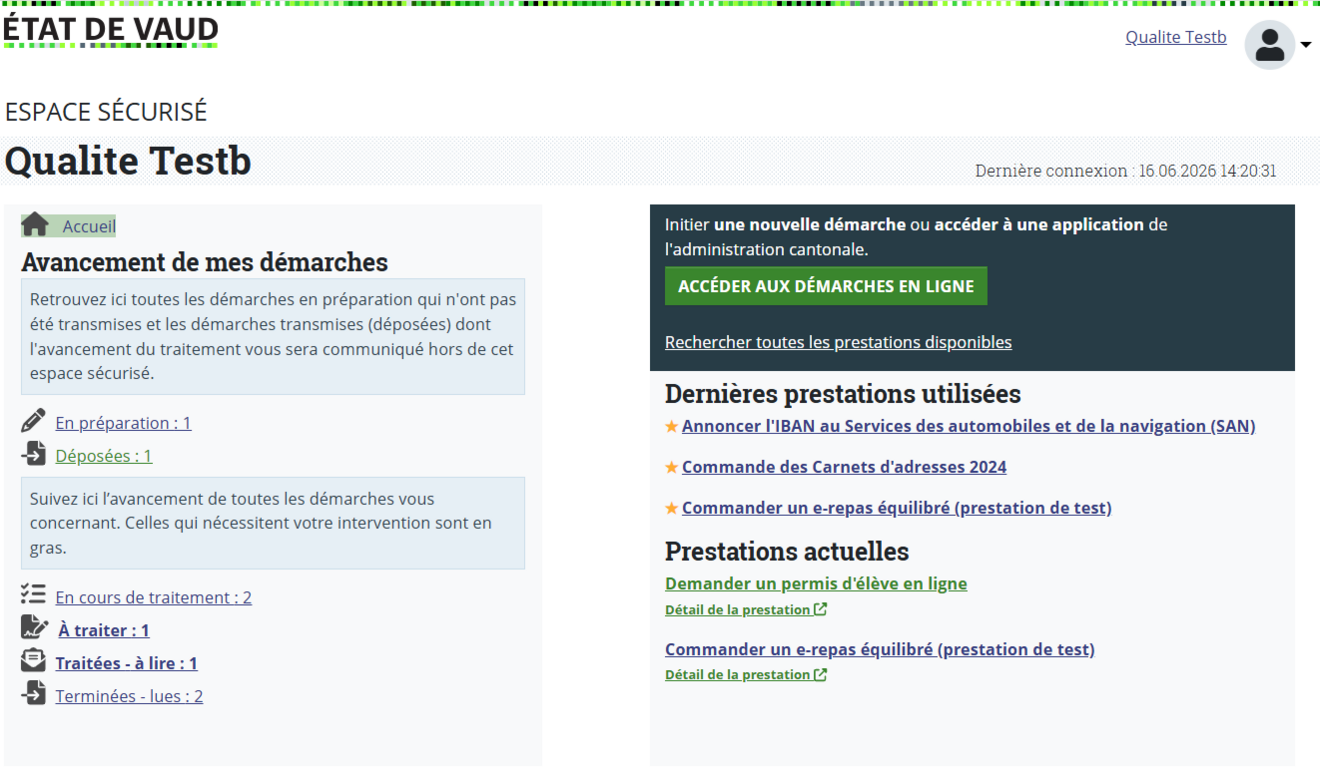Click the Prestations actuelles heading
The height and width of the screenshot is (767, 1320).
[x=787, y=551]
